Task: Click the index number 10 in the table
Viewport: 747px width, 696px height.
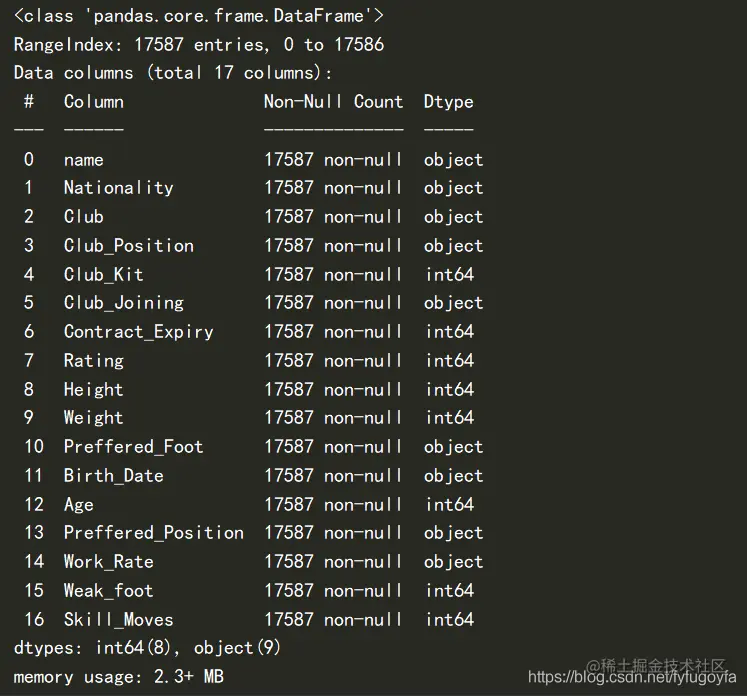Action: click(x=34, y=447)
